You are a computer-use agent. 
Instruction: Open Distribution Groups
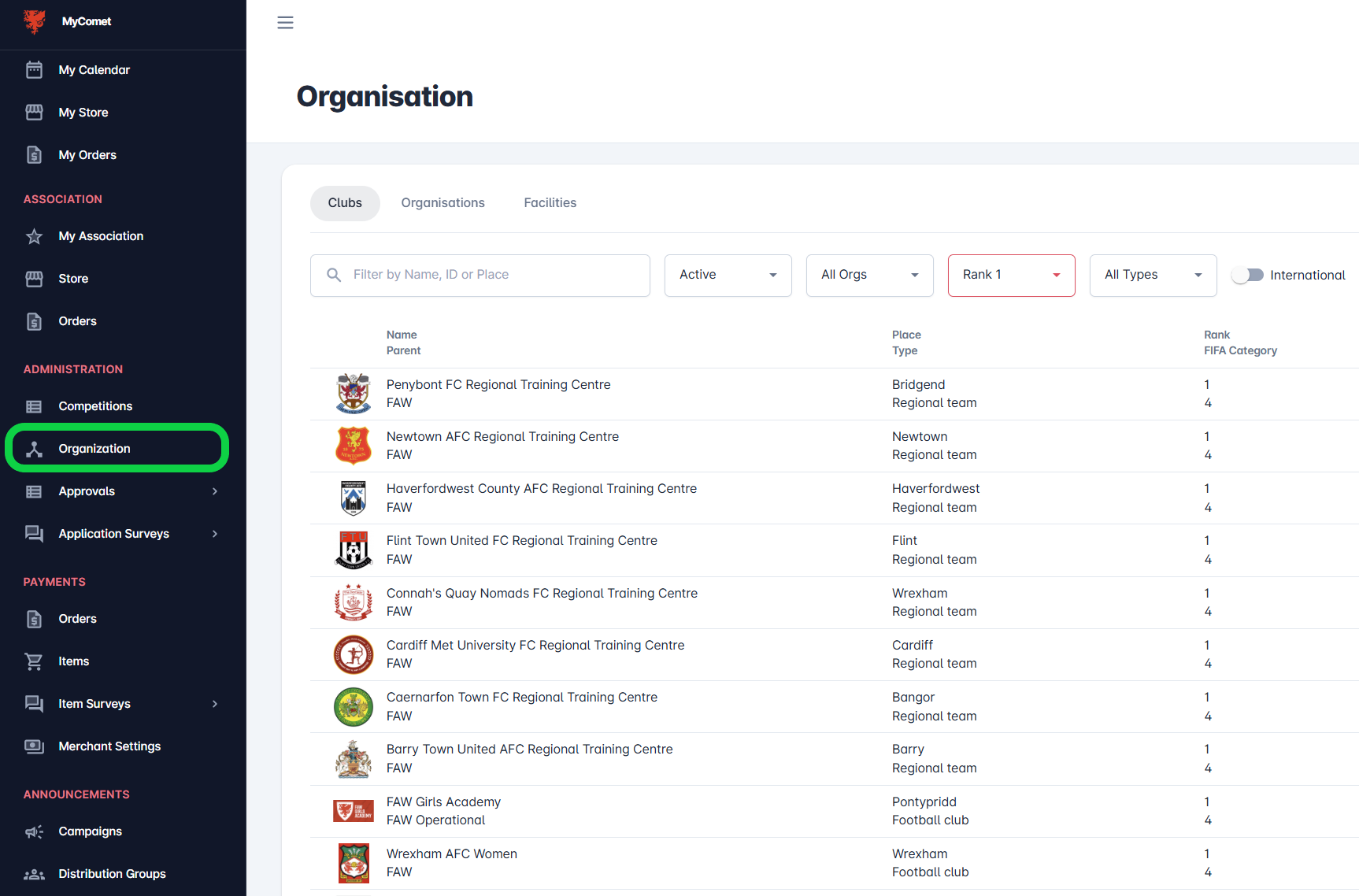tap(111, 873)
